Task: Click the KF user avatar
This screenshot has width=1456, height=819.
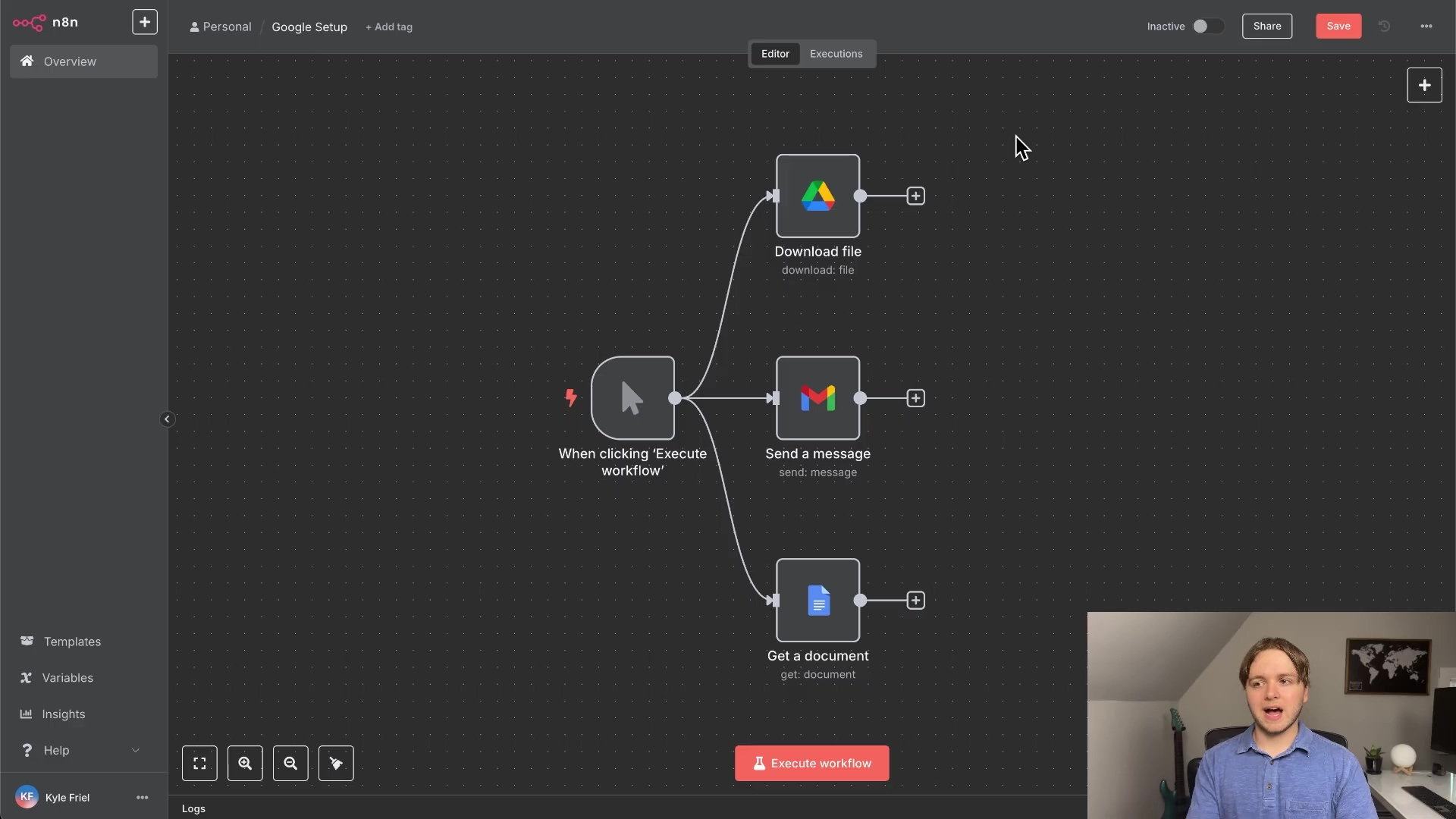Action: (27, 797)
